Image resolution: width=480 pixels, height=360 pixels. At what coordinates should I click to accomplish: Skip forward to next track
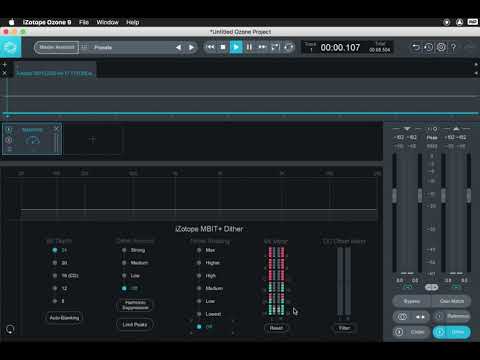tap(262, 47)
